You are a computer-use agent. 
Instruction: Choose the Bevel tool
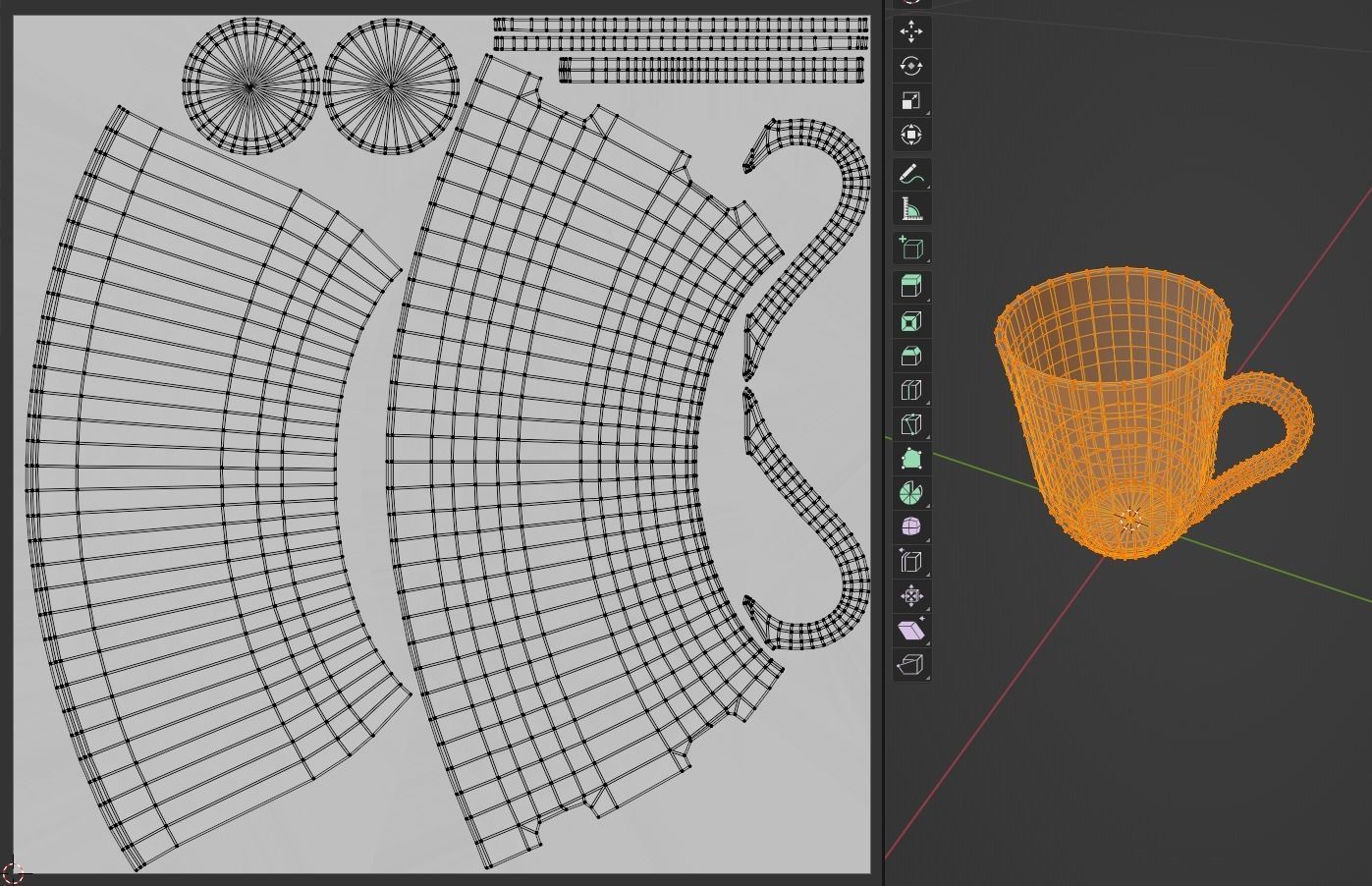tap(911, 356)
